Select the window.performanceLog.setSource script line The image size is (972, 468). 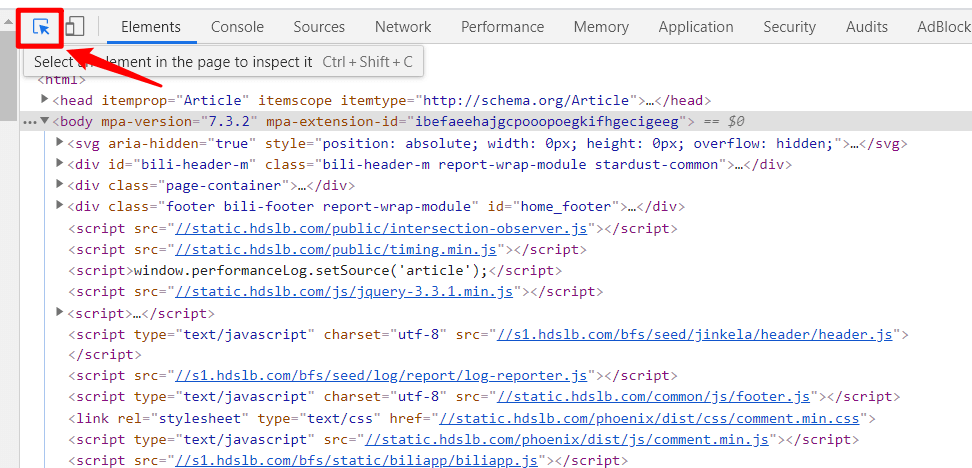point(315,270)
